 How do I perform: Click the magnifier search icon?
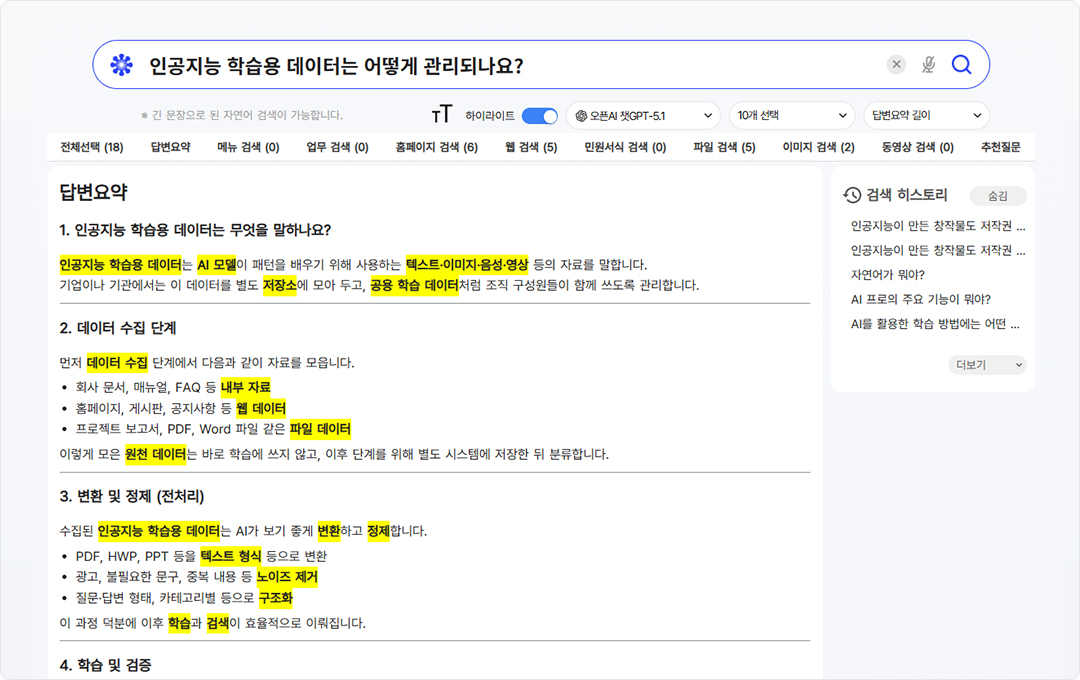click(x=961, y=65)
